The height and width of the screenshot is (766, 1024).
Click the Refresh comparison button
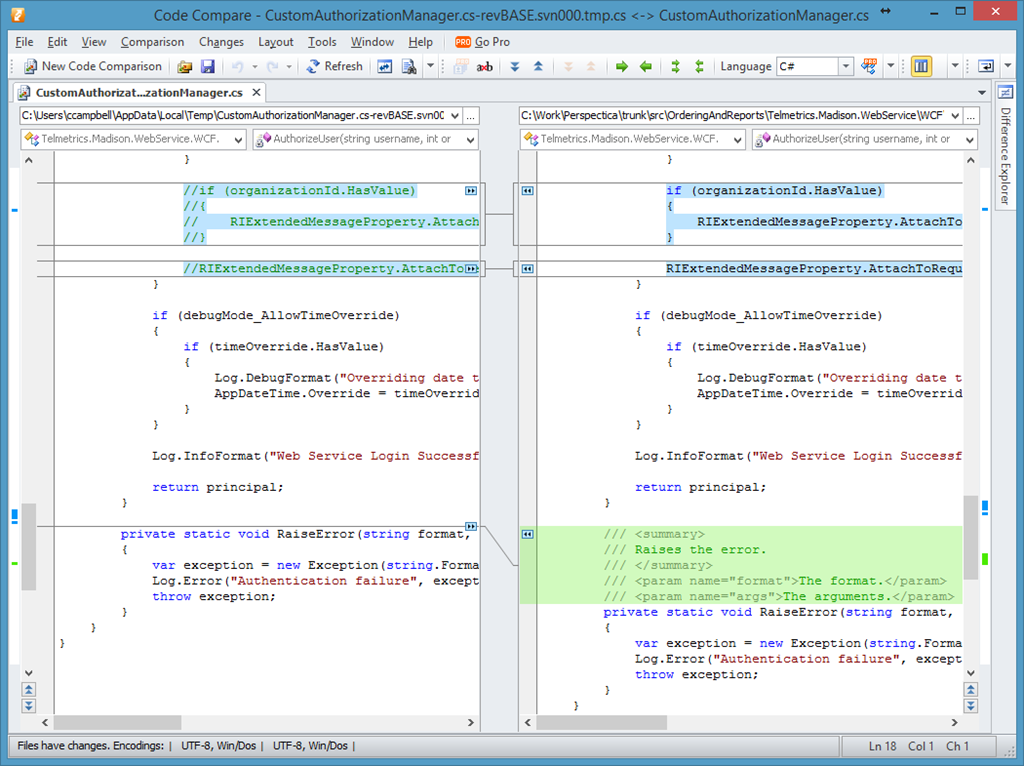click(x=334, y=67)
